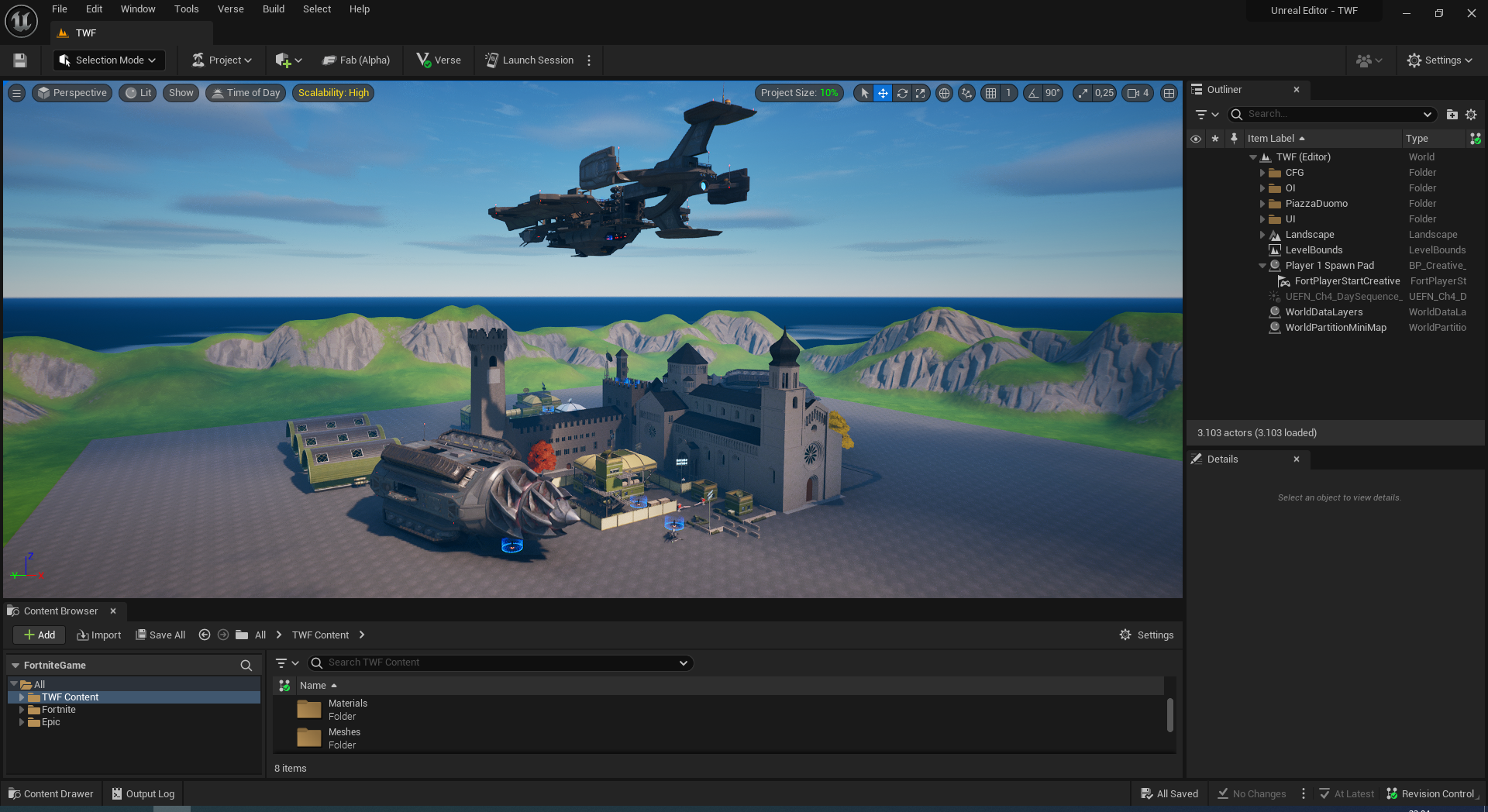Click the Outliner revision control column icon
Screen dimensions: 1488x812
[1476, 139]
